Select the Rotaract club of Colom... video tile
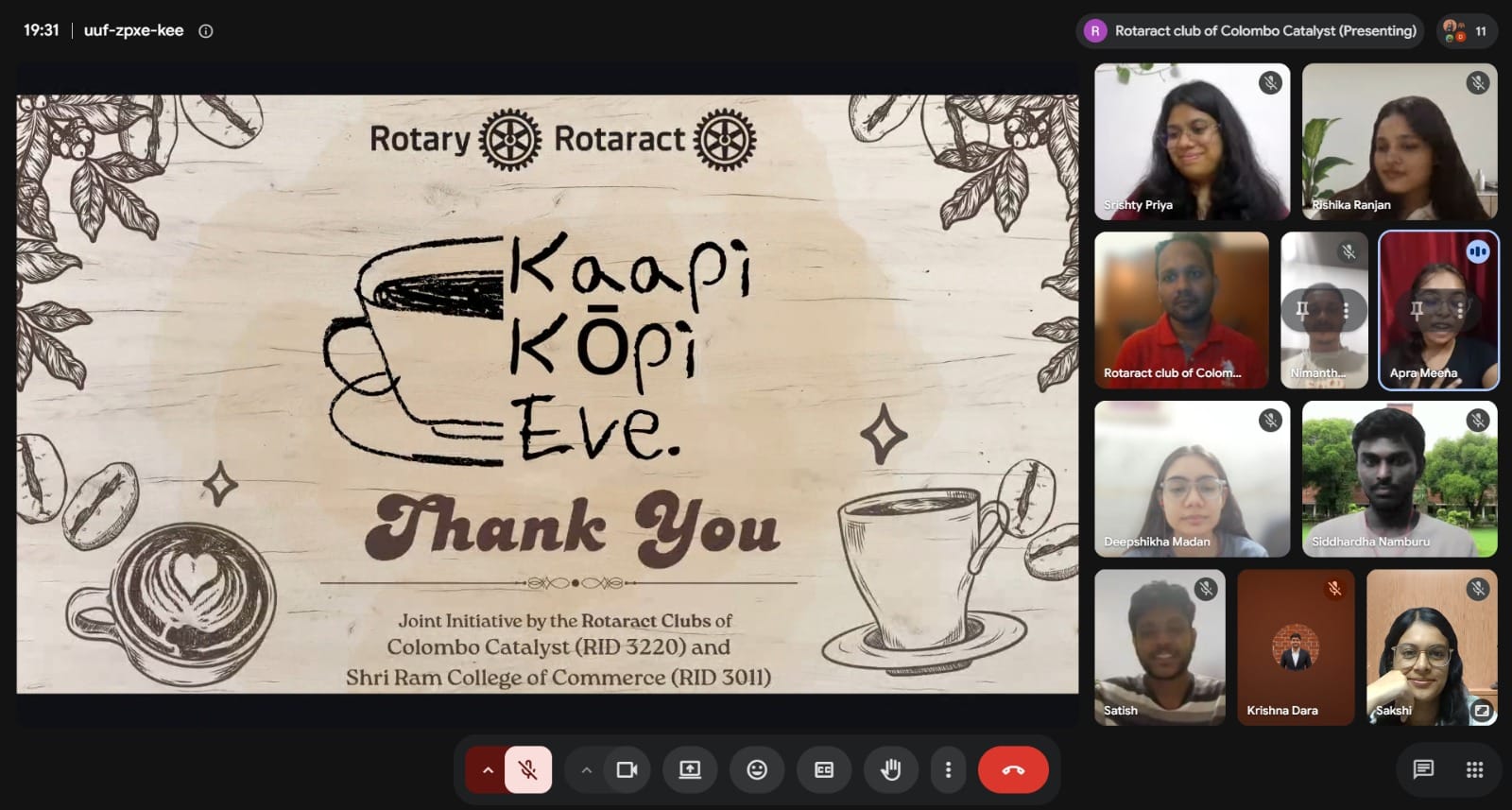The width and height of the screenshot is (1512, 810). 1181,310
